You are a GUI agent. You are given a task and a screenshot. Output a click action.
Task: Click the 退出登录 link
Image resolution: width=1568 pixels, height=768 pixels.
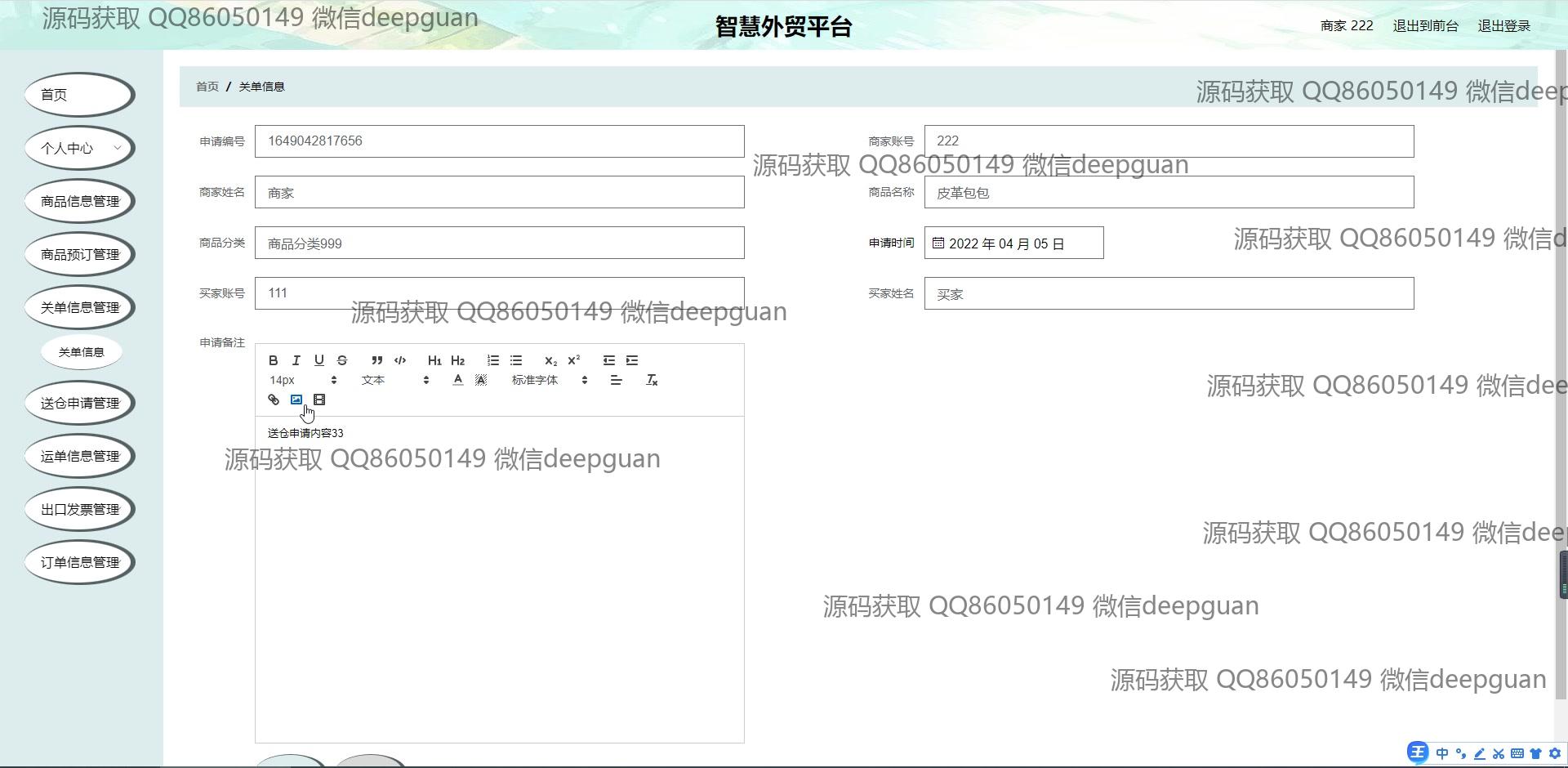click(x=1503, y=26)
